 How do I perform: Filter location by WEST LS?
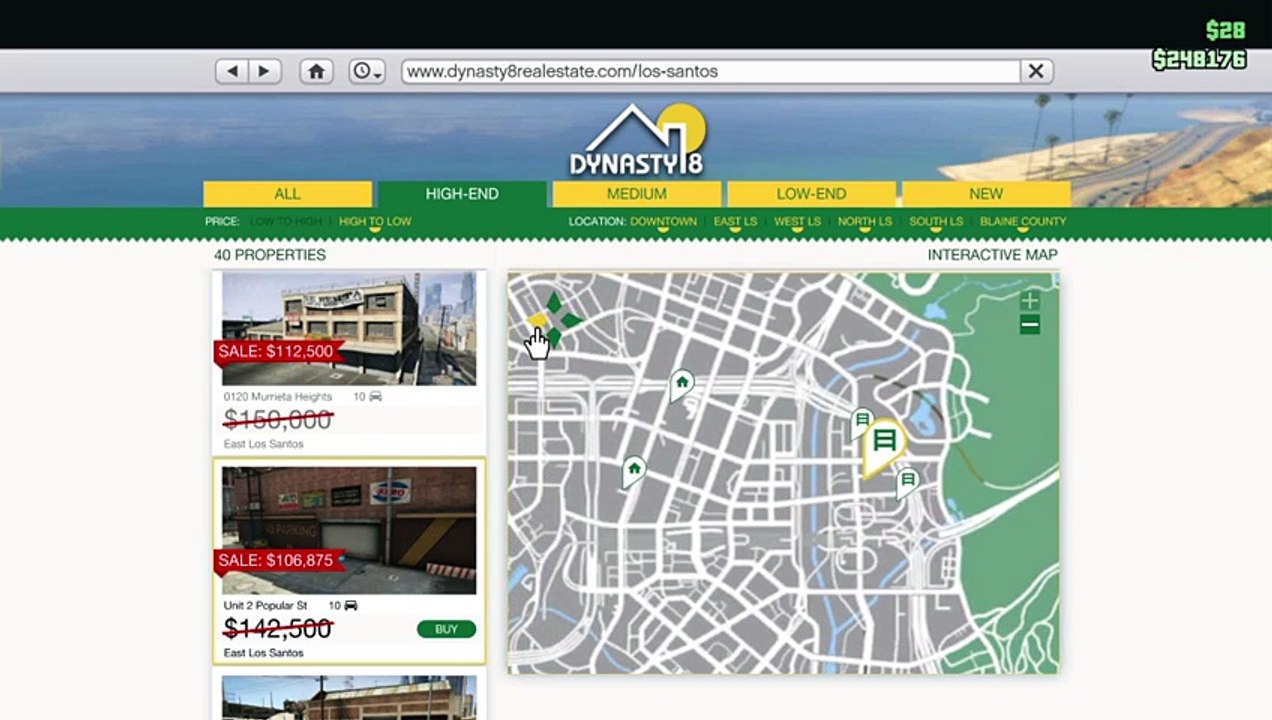(x=797, y=222)
